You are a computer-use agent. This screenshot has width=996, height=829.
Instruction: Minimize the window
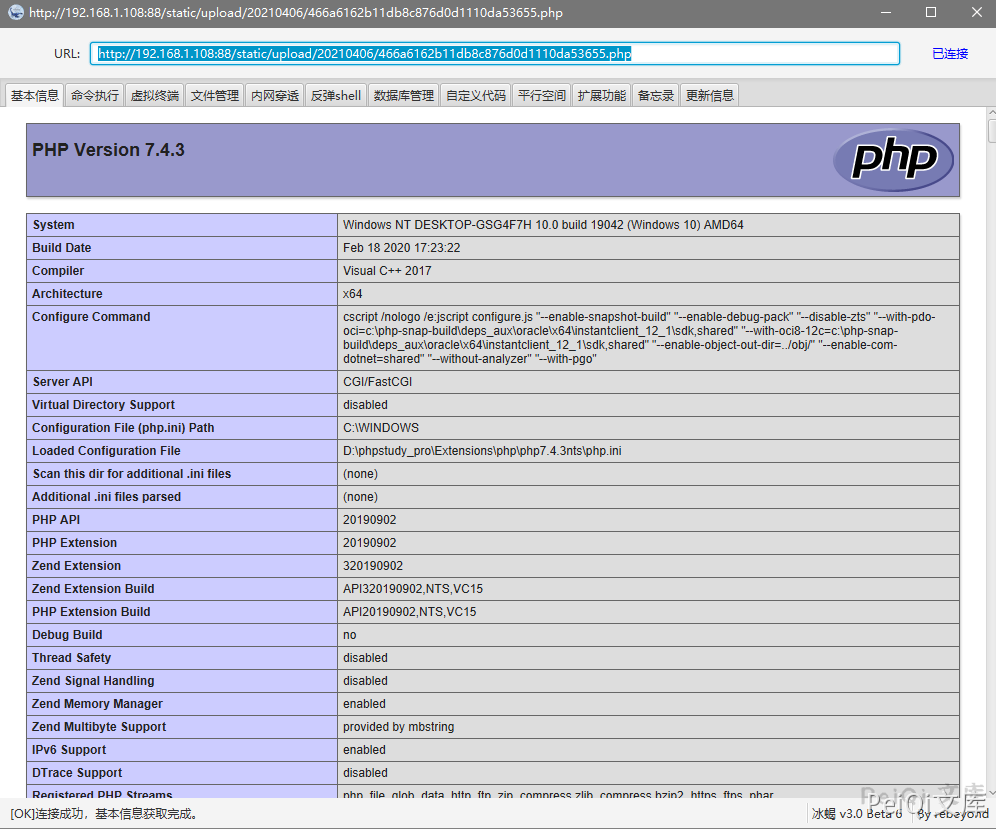(x=885, y=12)
